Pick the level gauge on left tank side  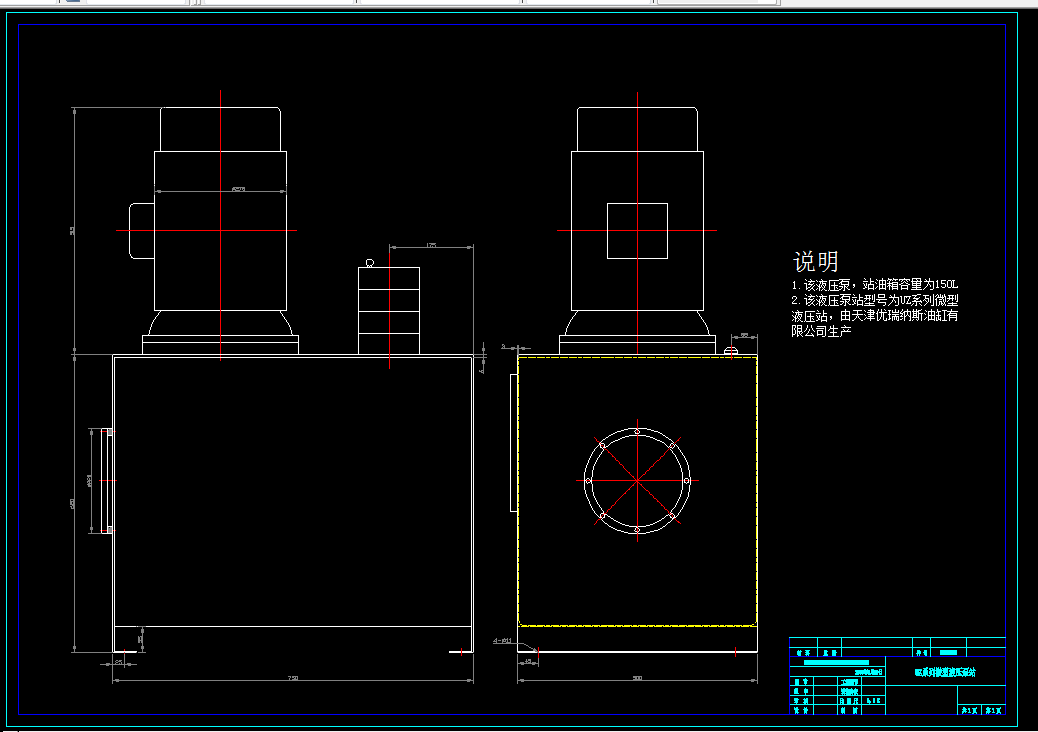coord(106,480)
